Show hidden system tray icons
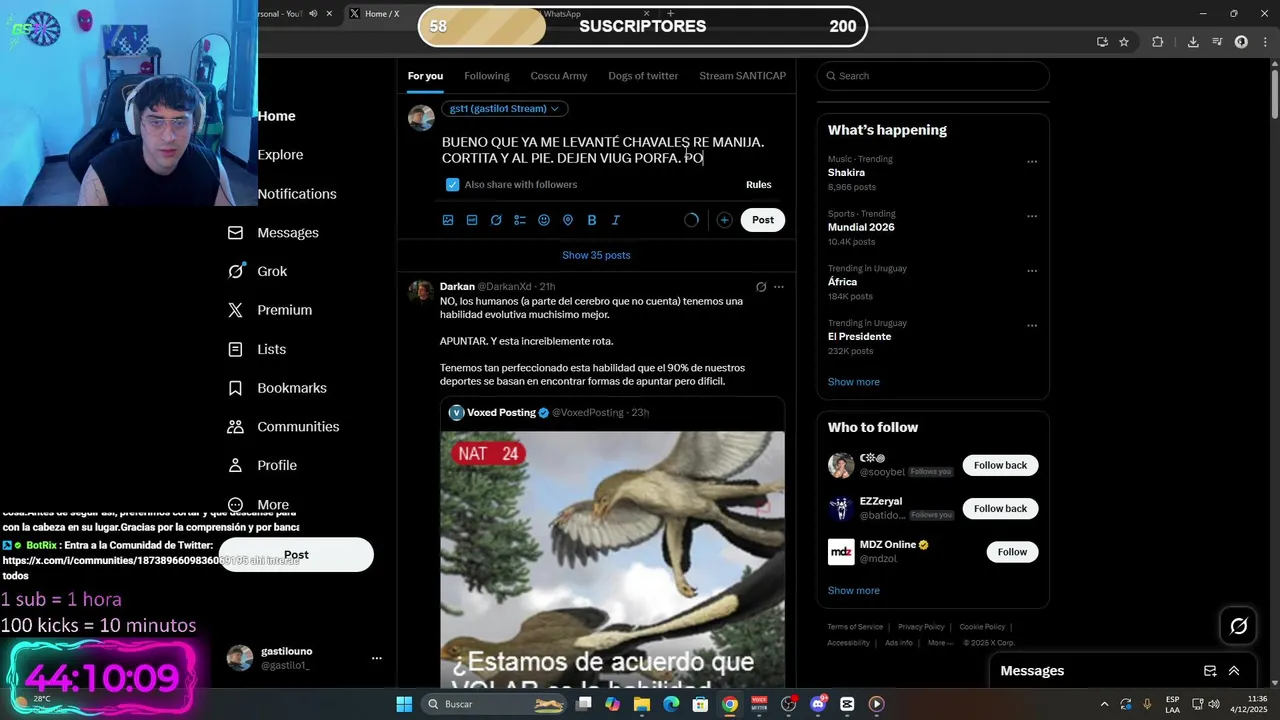1280x720 pixels. (1104, 704)
